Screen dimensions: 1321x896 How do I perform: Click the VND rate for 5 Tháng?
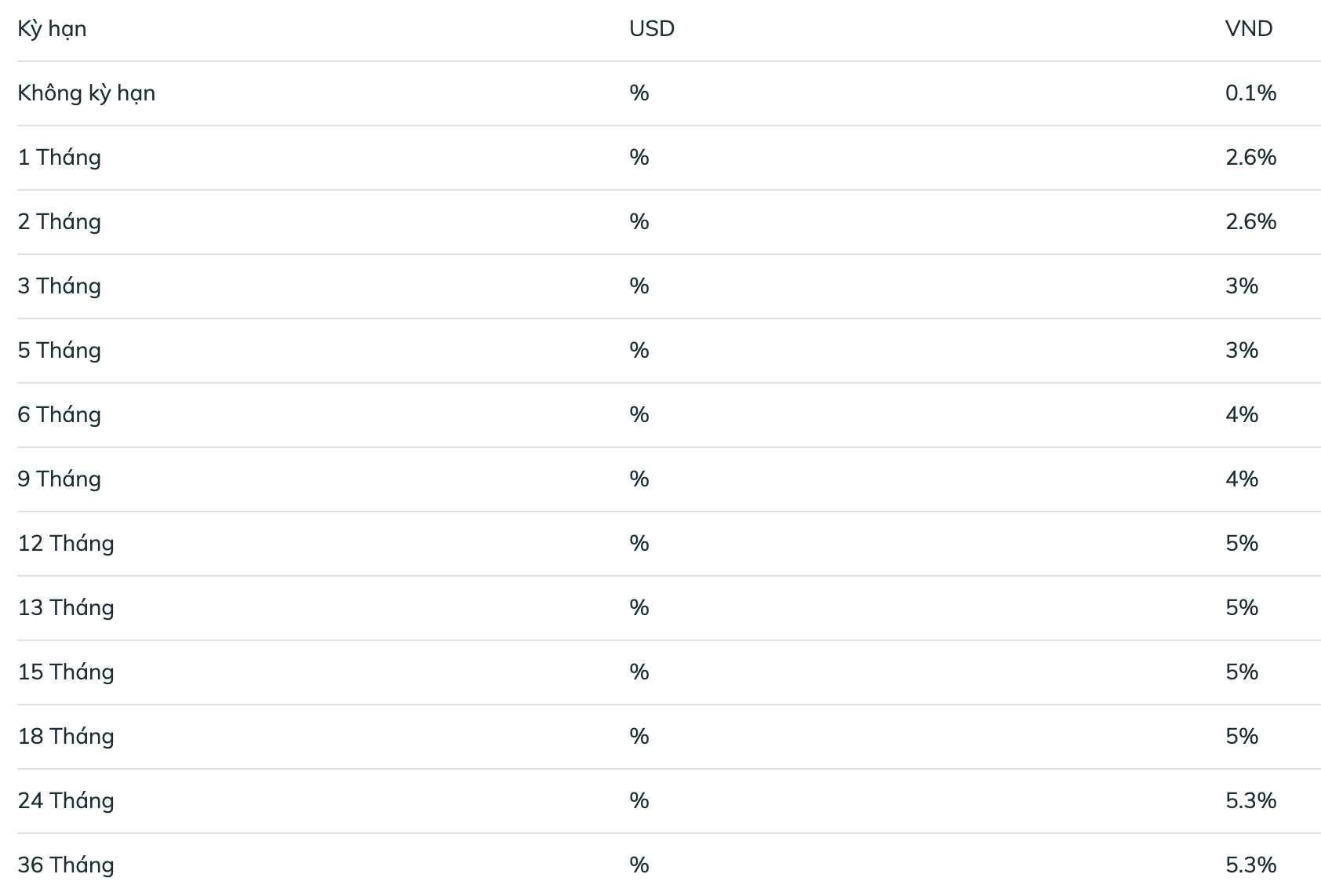point(1242,351)
